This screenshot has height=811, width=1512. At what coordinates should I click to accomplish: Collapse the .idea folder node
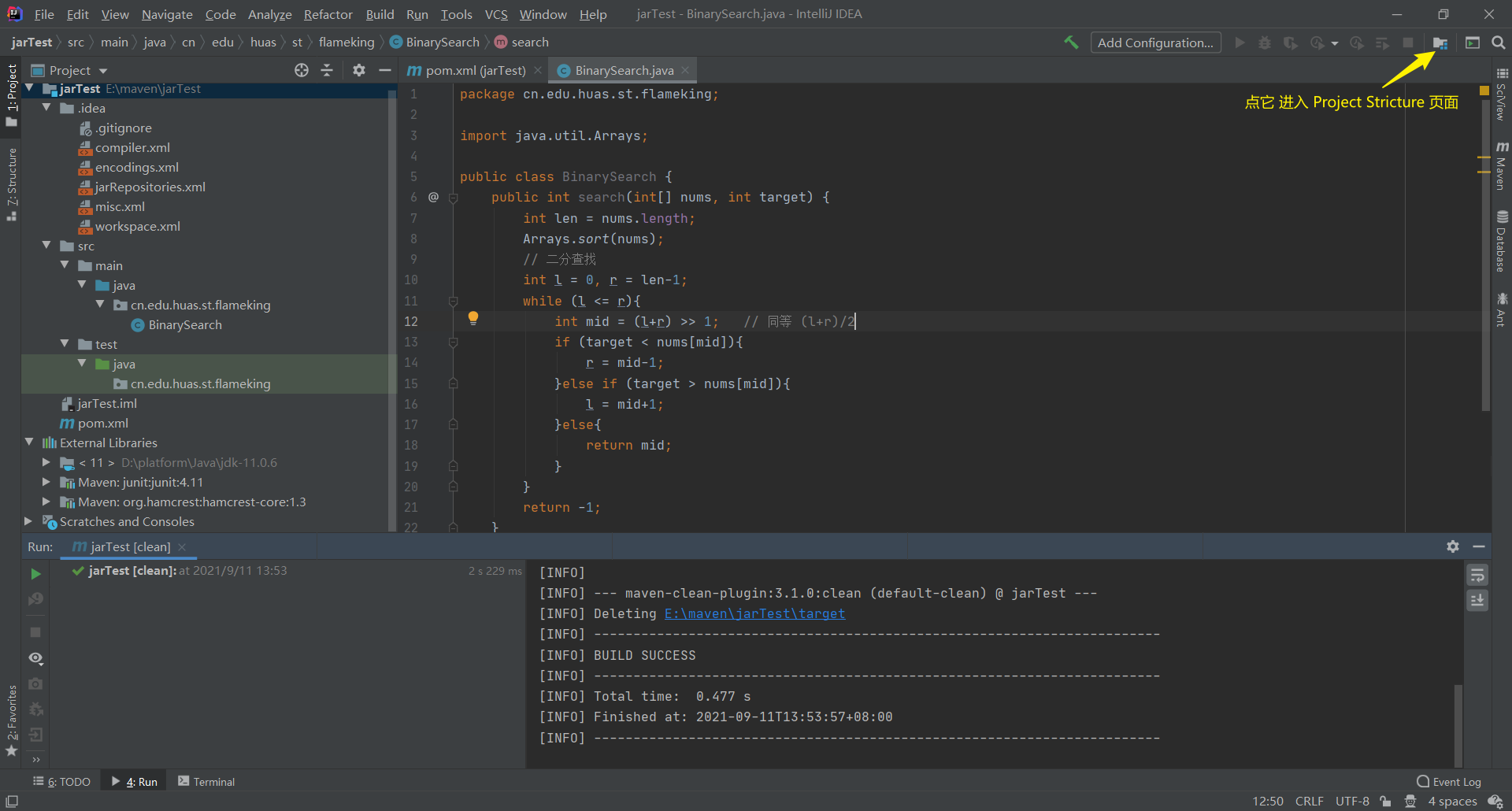(x=46, y=108)
